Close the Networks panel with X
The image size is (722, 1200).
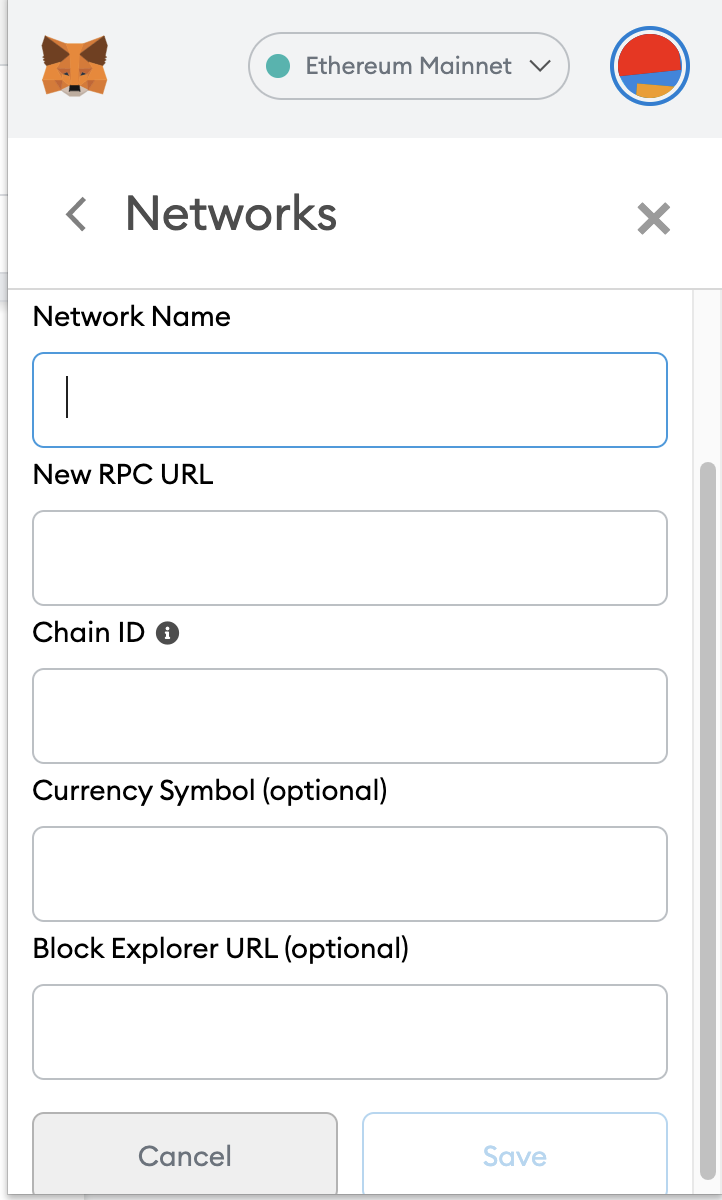click(x=653, y=218)
